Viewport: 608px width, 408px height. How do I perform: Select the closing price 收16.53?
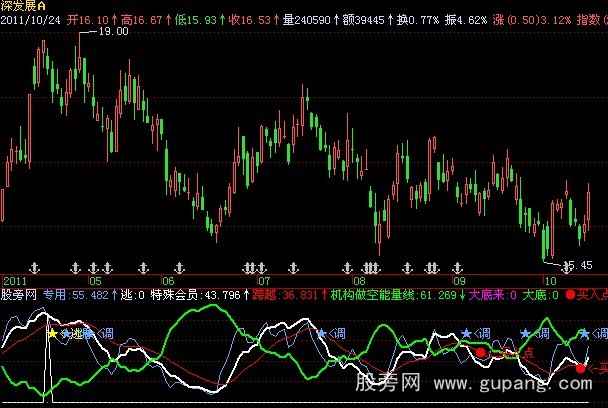tap(250, 20)
